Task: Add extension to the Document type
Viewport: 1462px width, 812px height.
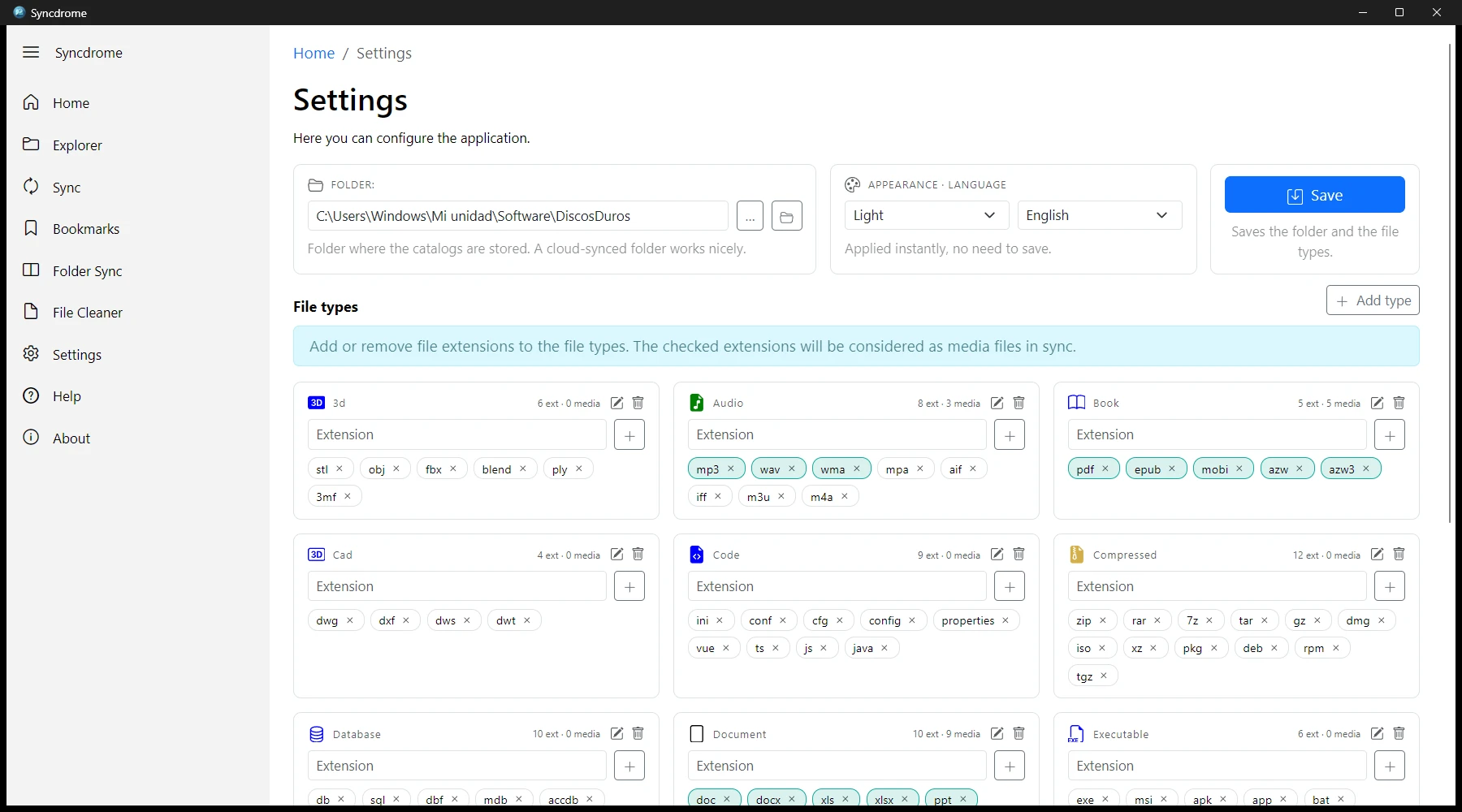Action: point(1010,766)
